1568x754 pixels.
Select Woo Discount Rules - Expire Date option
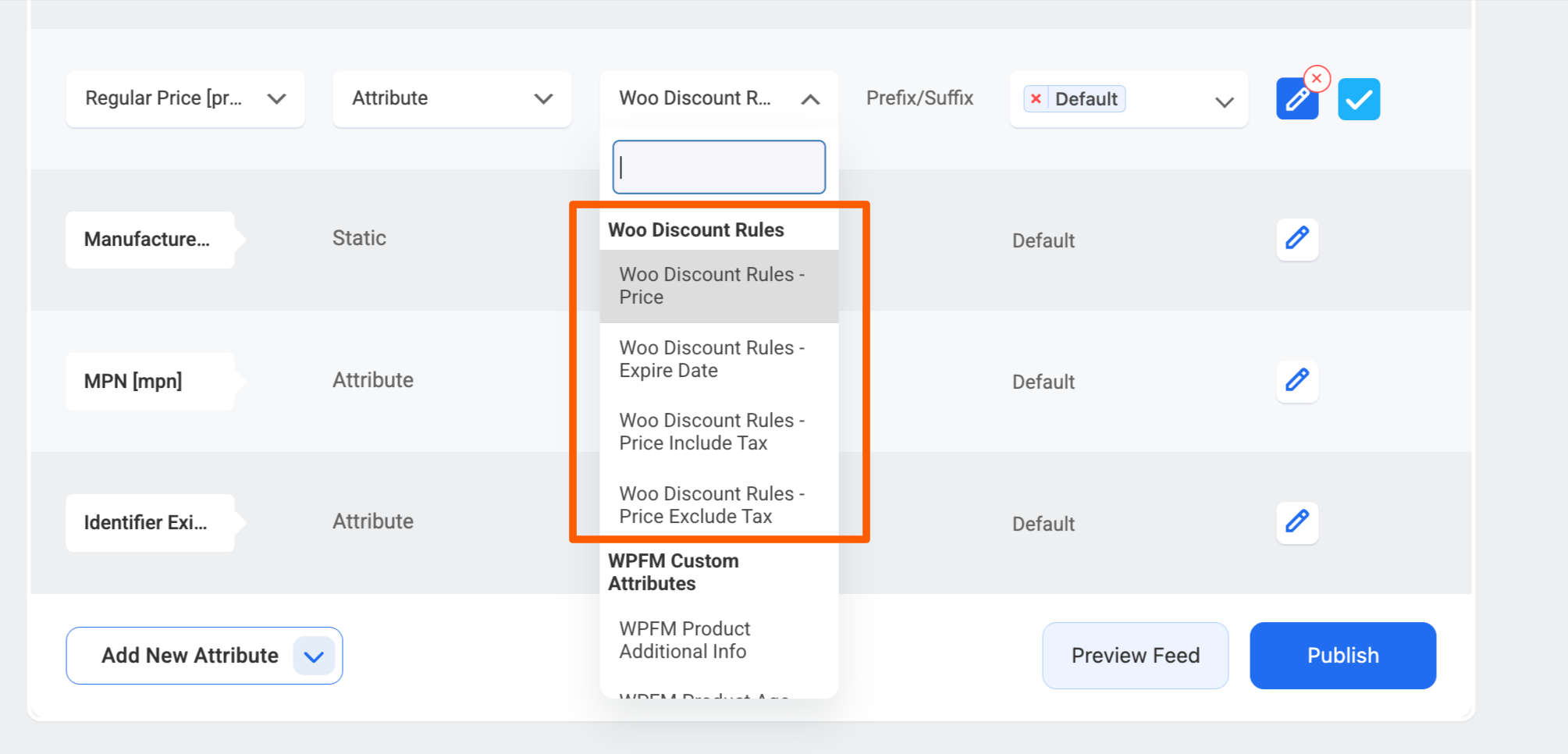click(x=712, y=358)
